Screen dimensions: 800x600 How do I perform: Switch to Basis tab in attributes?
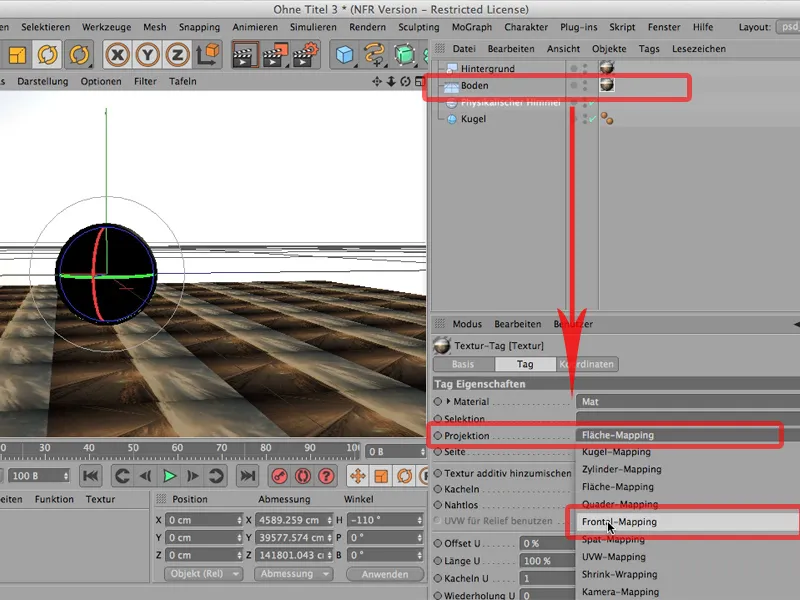tap(463, 364)
